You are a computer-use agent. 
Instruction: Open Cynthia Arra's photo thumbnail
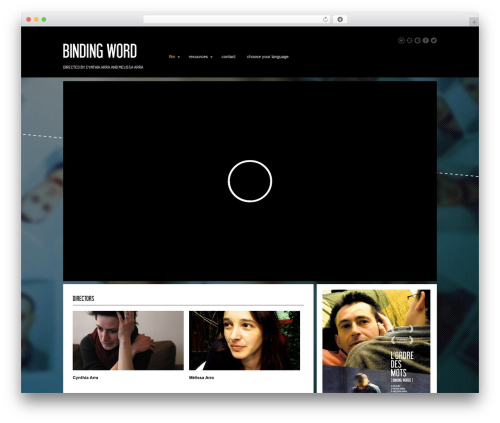pos(128,340)
